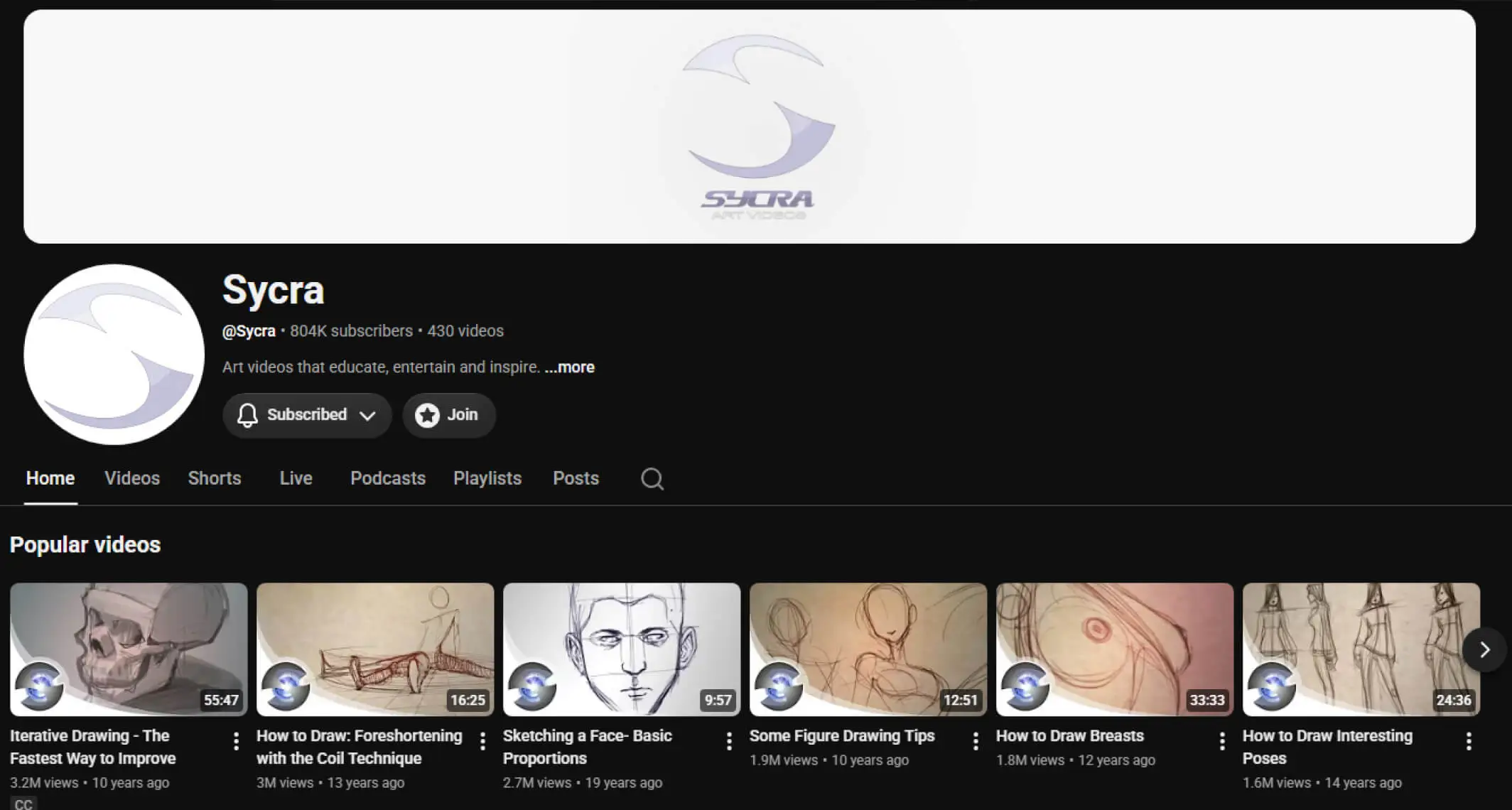
Task: Open the Posts tab
Action: pyautogui.click(x=576, y=478)
